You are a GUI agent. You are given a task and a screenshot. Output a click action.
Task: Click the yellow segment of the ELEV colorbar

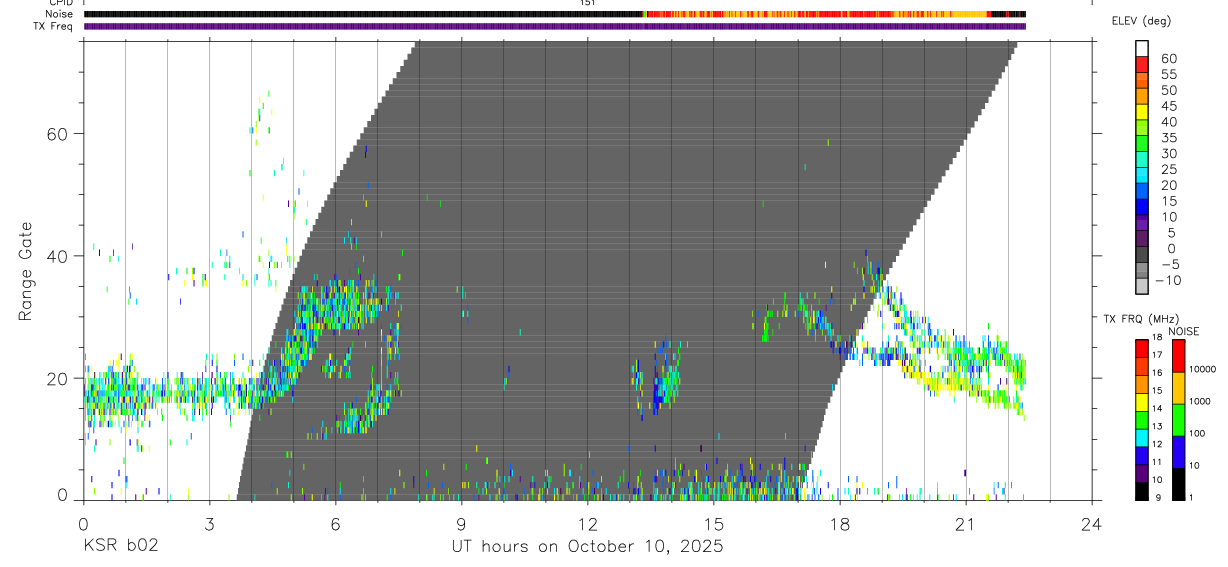pyautogui.click(x=1142, y=112)
